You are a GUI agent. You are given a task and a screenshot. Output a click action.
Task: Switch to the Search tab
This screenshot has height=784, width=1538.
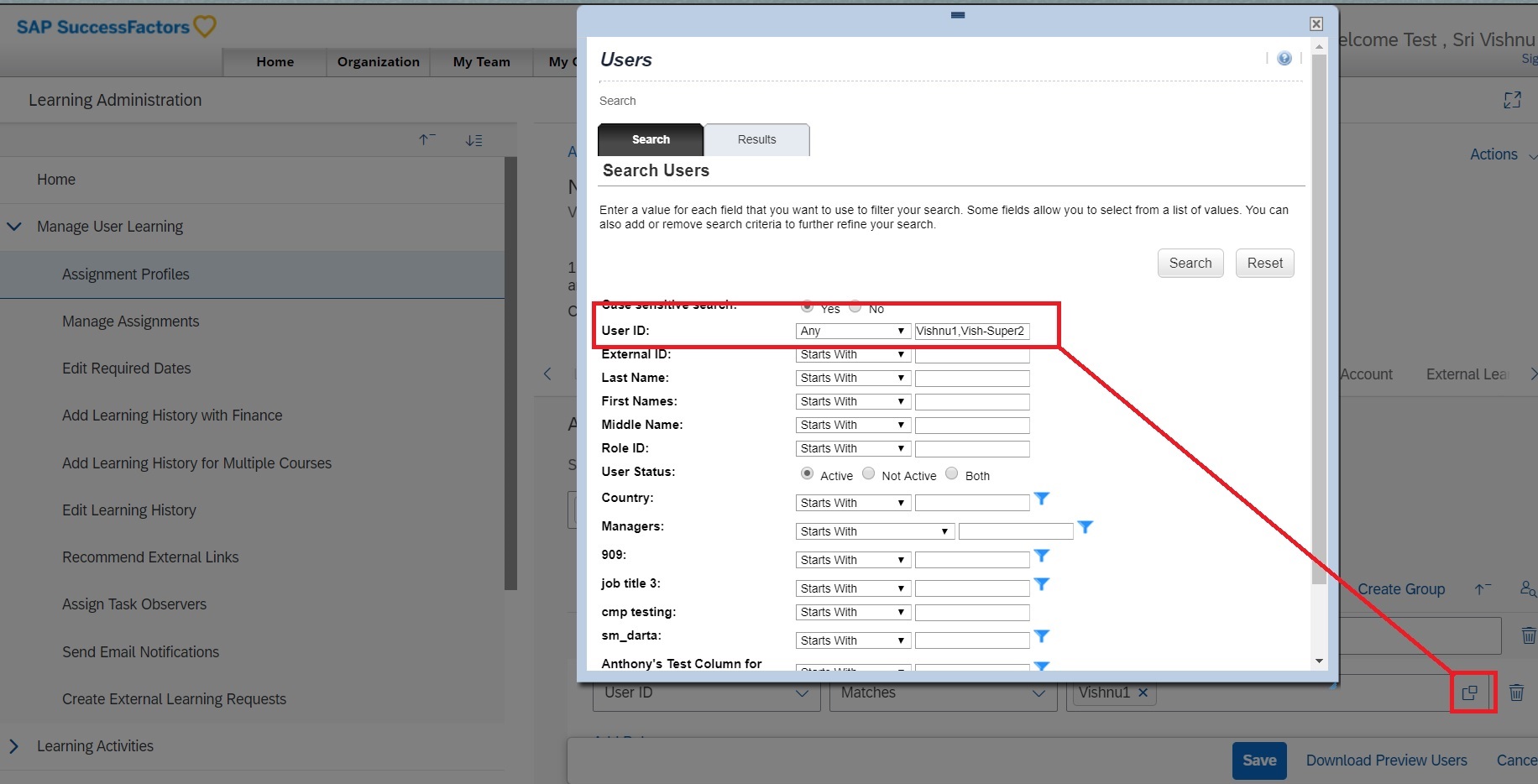pos(651,139)
